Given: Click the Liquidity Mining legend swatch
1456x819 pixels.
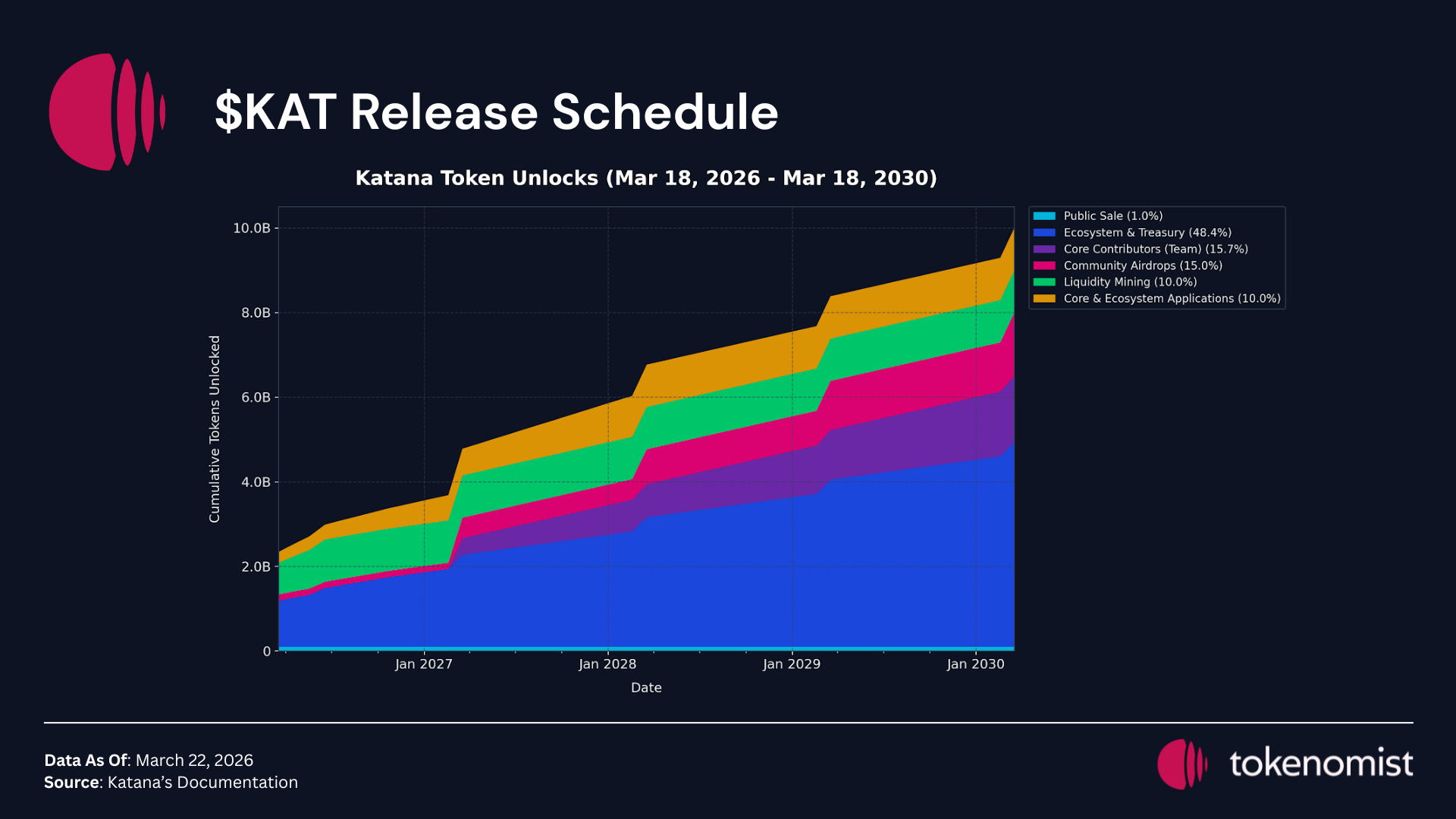Looking at the screenshot, I should pyautogui.click(x=1044, y=282).
